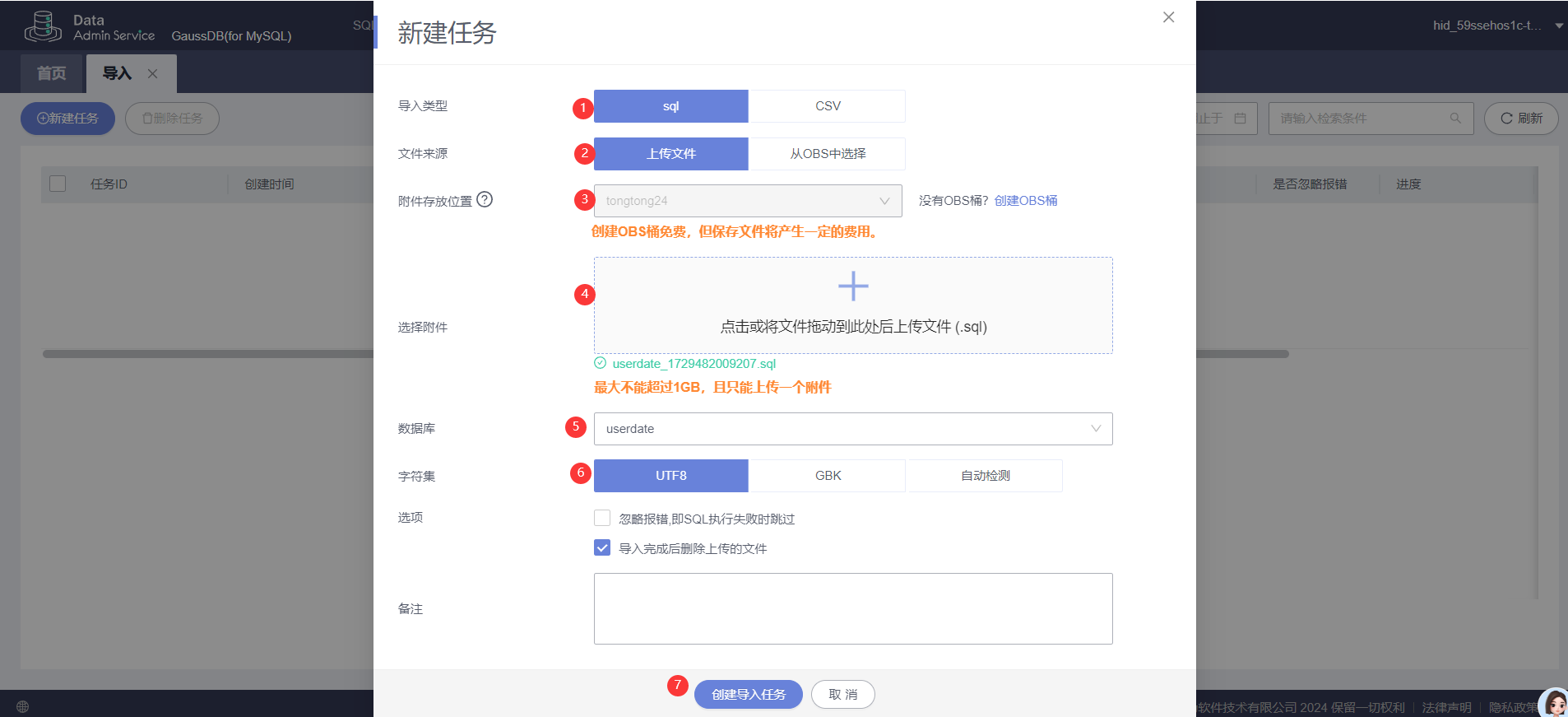The height and width of the screenshot is (717, 1568).
Task: Select 自动检测 character set
Action: click(x=985, y=476)
